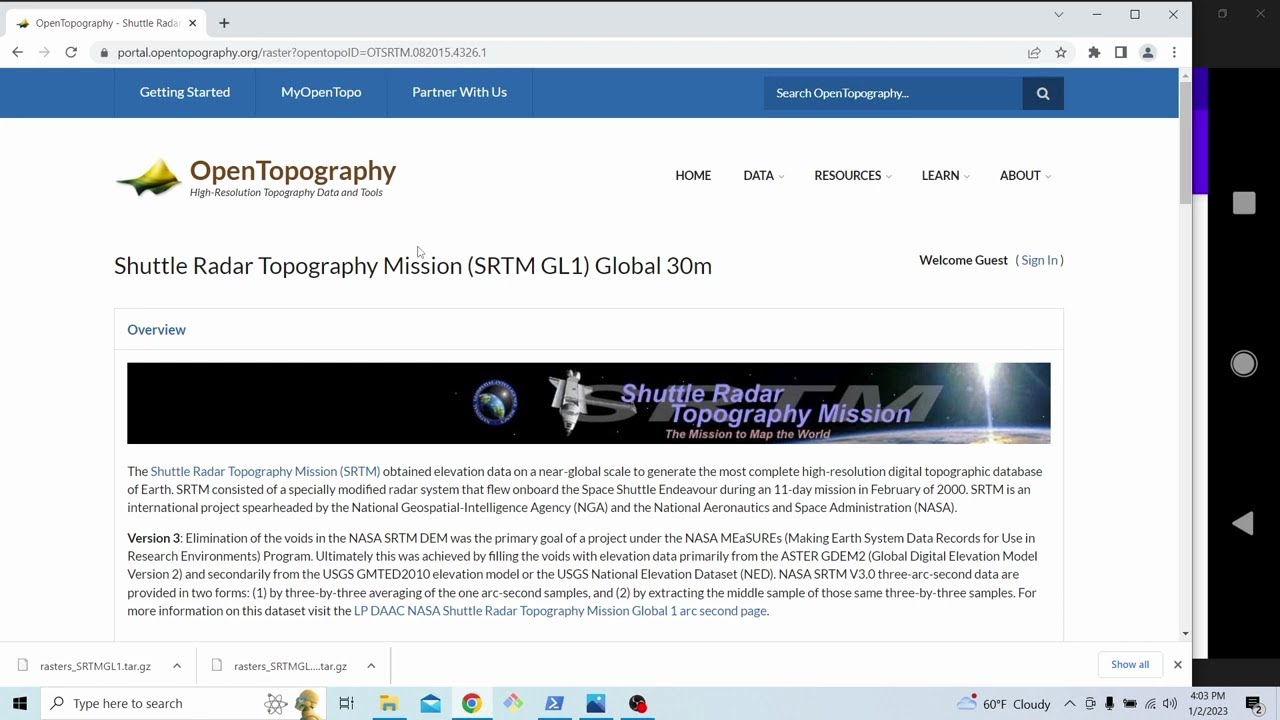Close the downloads bar
The width and height of the screenshot is (1280, 720).
coord(1177,665)
